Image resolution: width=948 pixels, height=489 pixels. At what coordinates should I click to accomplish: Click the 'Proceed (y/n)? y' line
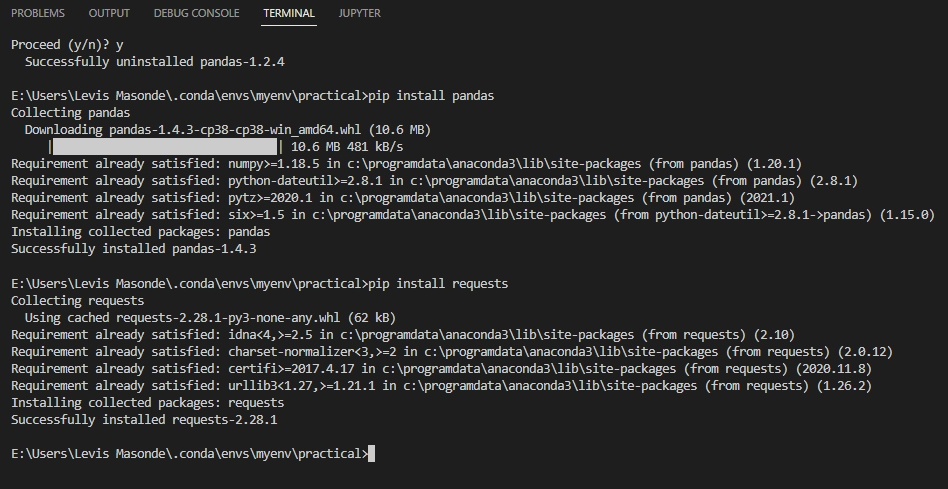click(67, 45)
